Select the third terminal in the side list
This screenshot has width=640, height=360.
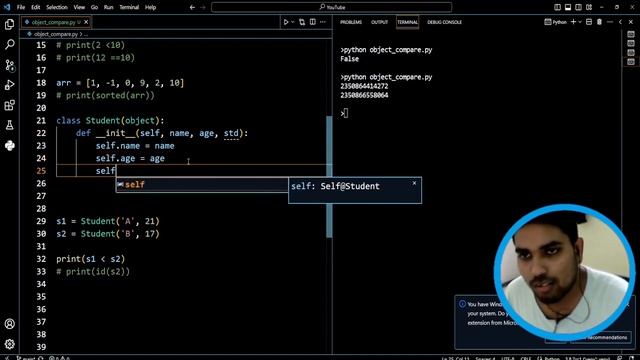[631, 53]
